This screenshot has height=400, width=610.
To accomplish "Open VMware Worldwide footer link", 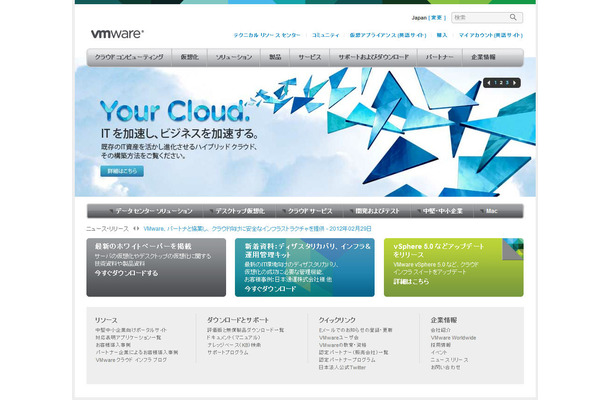I will point(453,337).
